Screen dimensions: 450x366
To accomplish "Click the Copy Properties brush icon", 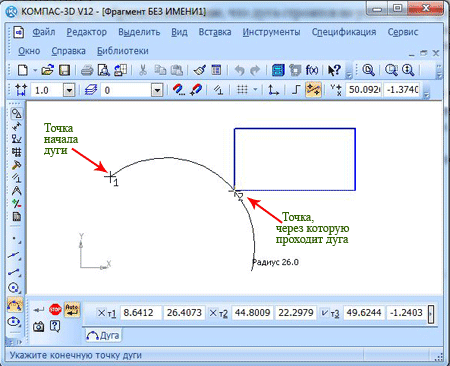I will 200,70.
